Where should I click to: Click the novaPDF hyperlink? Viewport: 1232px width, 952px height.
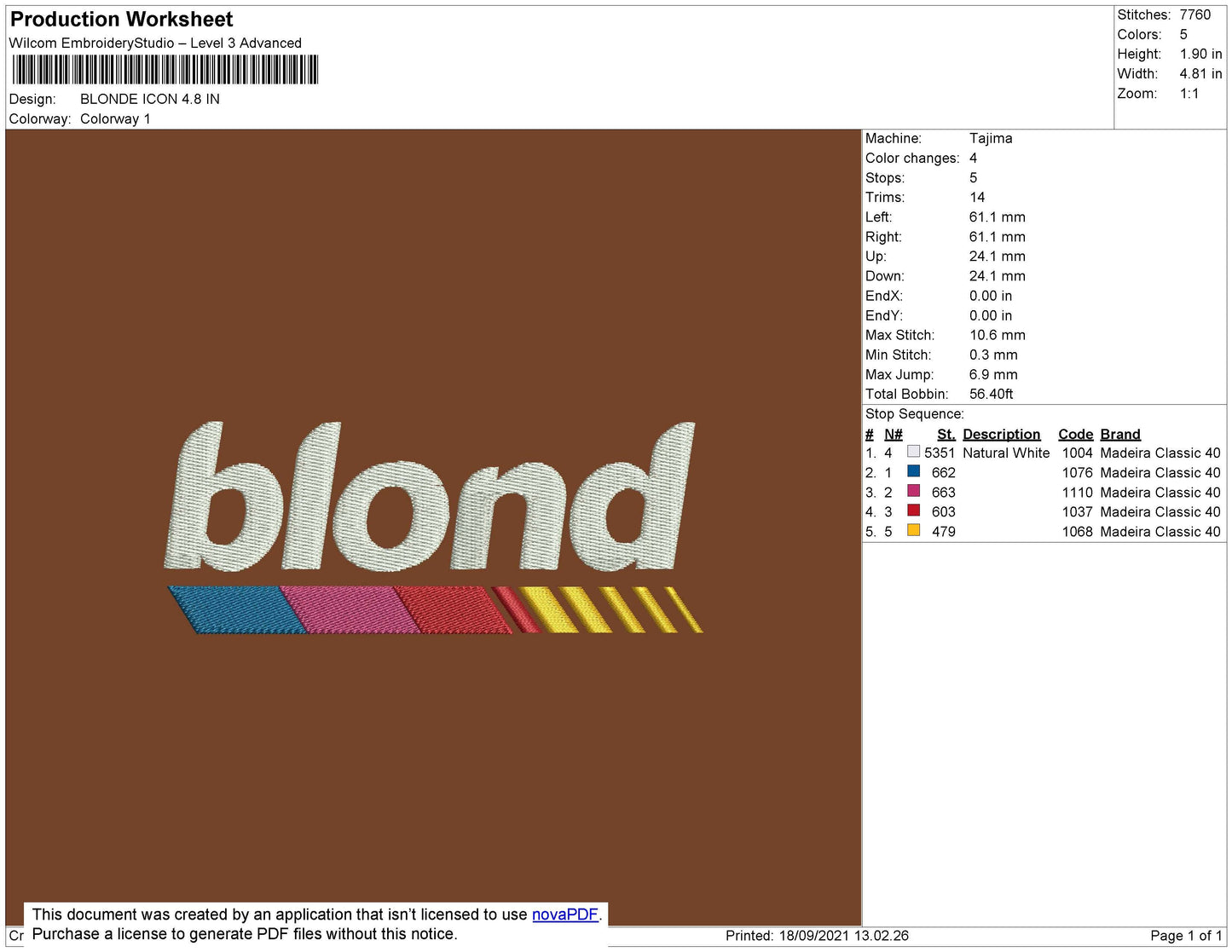point(565,914)
